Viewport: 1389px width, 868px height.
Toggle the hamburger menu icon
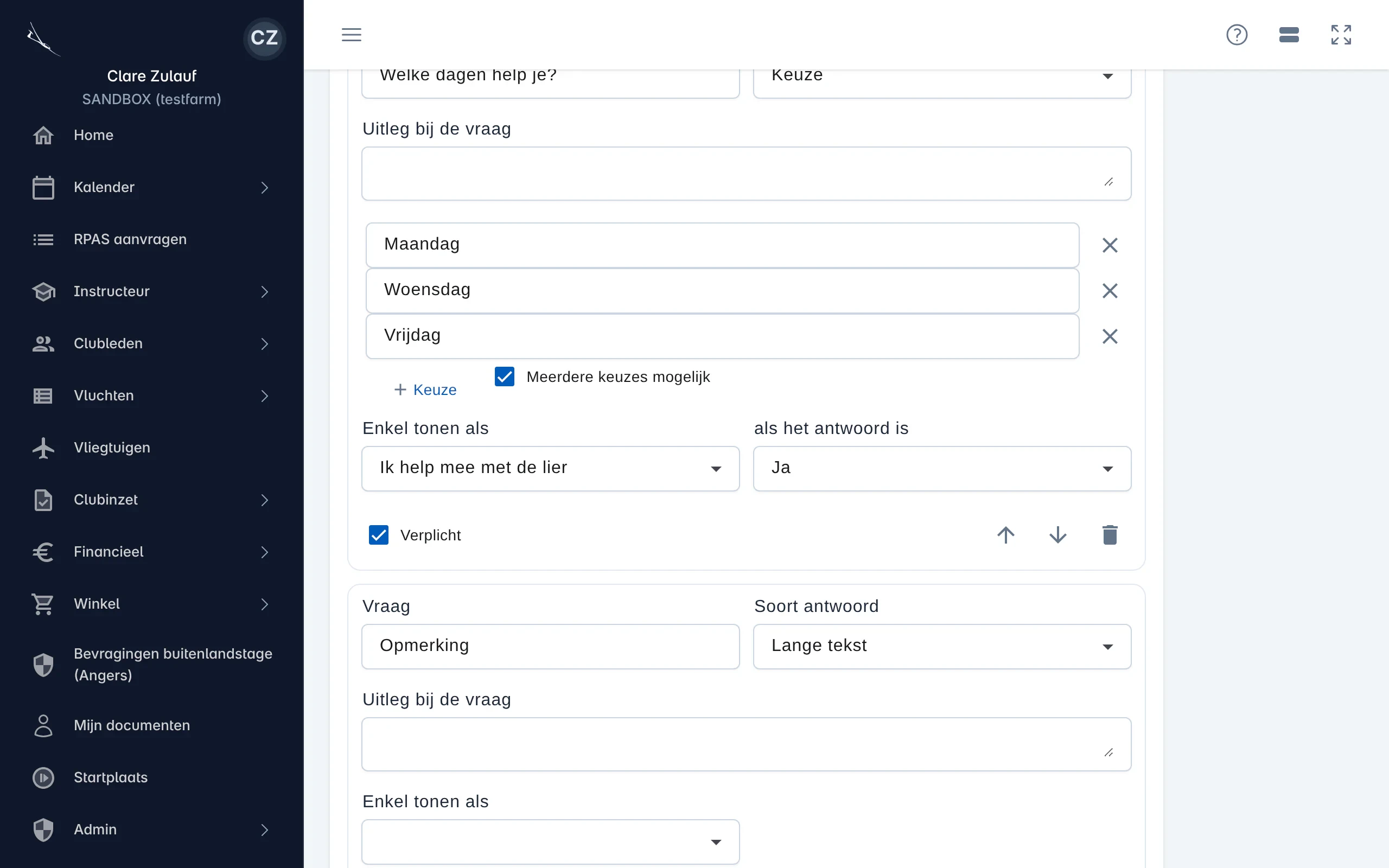(x=351, y=34)
